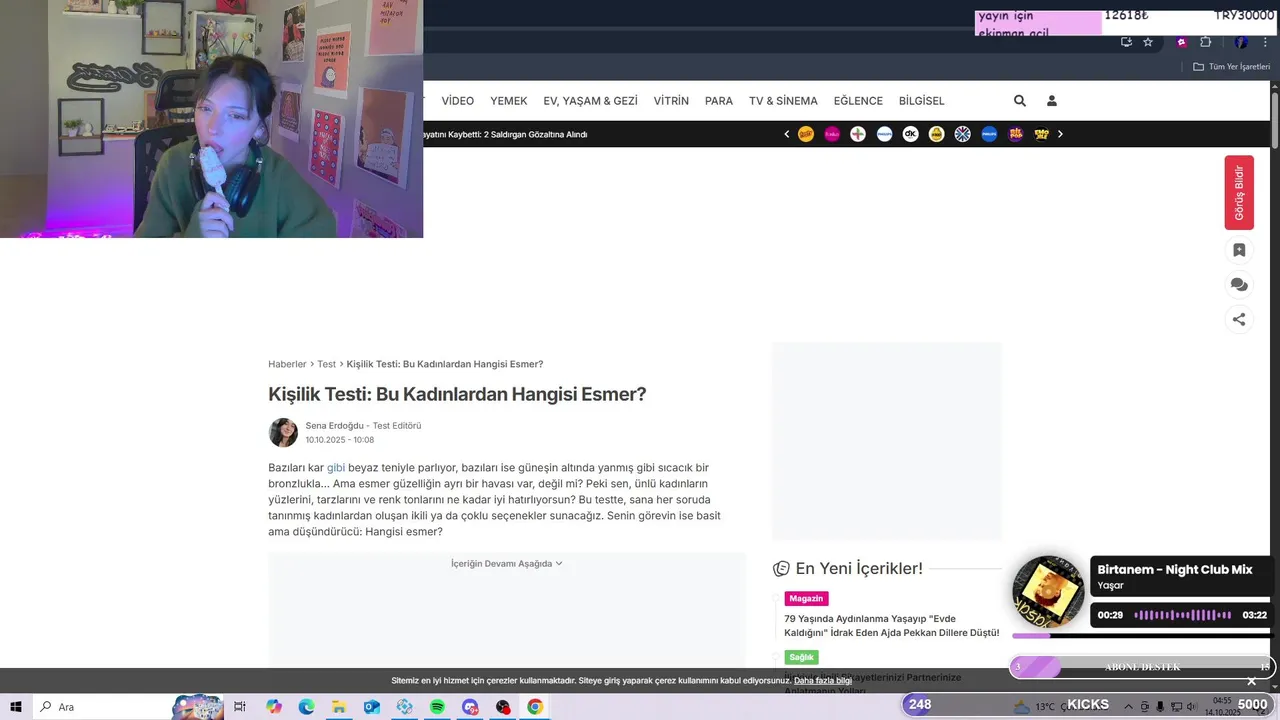
Task: Click the Sağlık category tag
Action: (801, 657)
